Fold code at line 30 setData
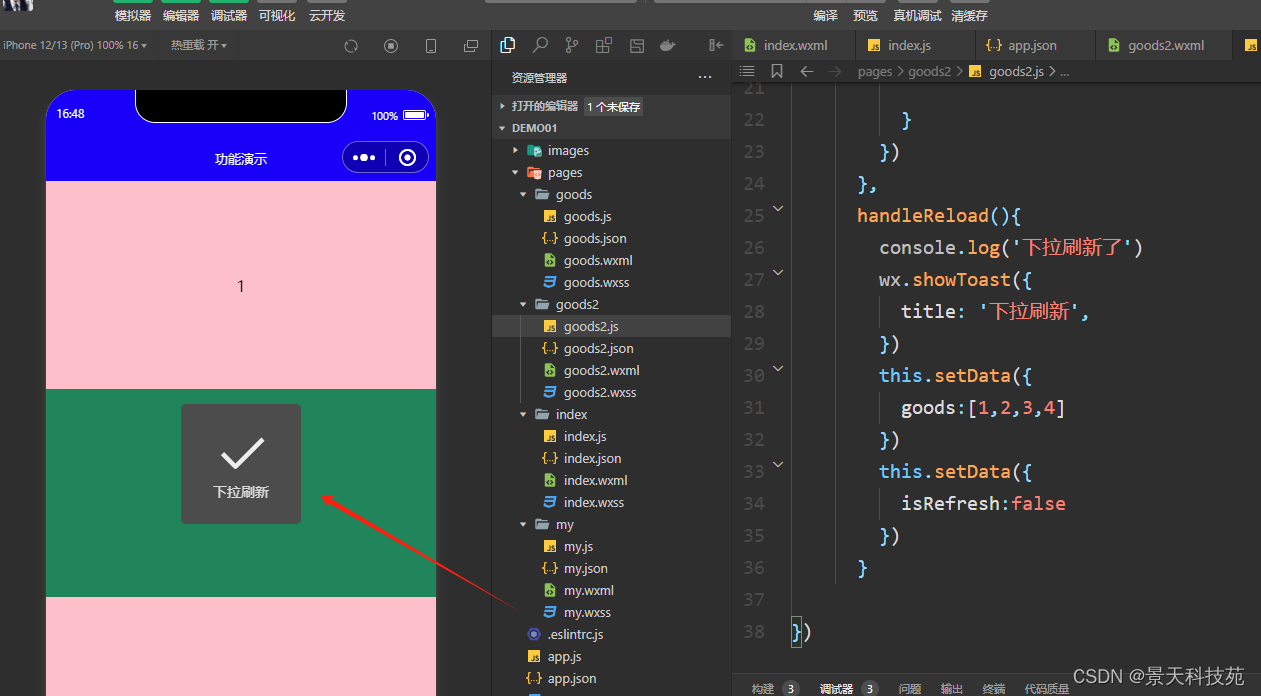 [x=778, y=368]
